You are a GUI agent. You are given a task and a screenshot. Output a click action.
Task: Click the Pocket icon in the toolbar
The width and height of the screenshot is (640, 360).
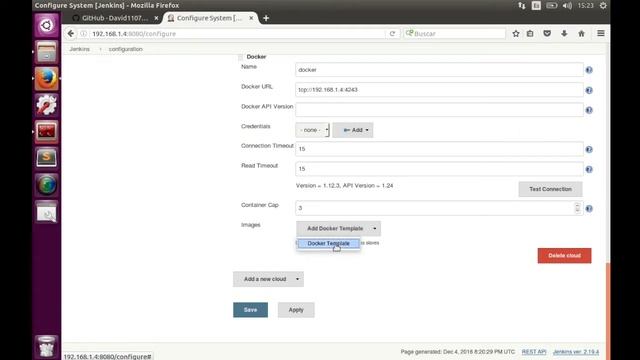(547, 33)
